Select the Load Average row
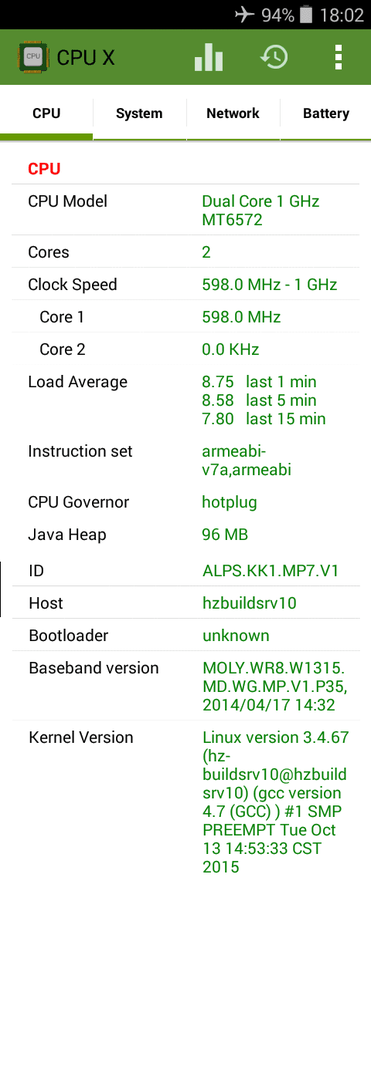Image resolution: width=371 pixels, height=1080 pixels. (186, 400)
